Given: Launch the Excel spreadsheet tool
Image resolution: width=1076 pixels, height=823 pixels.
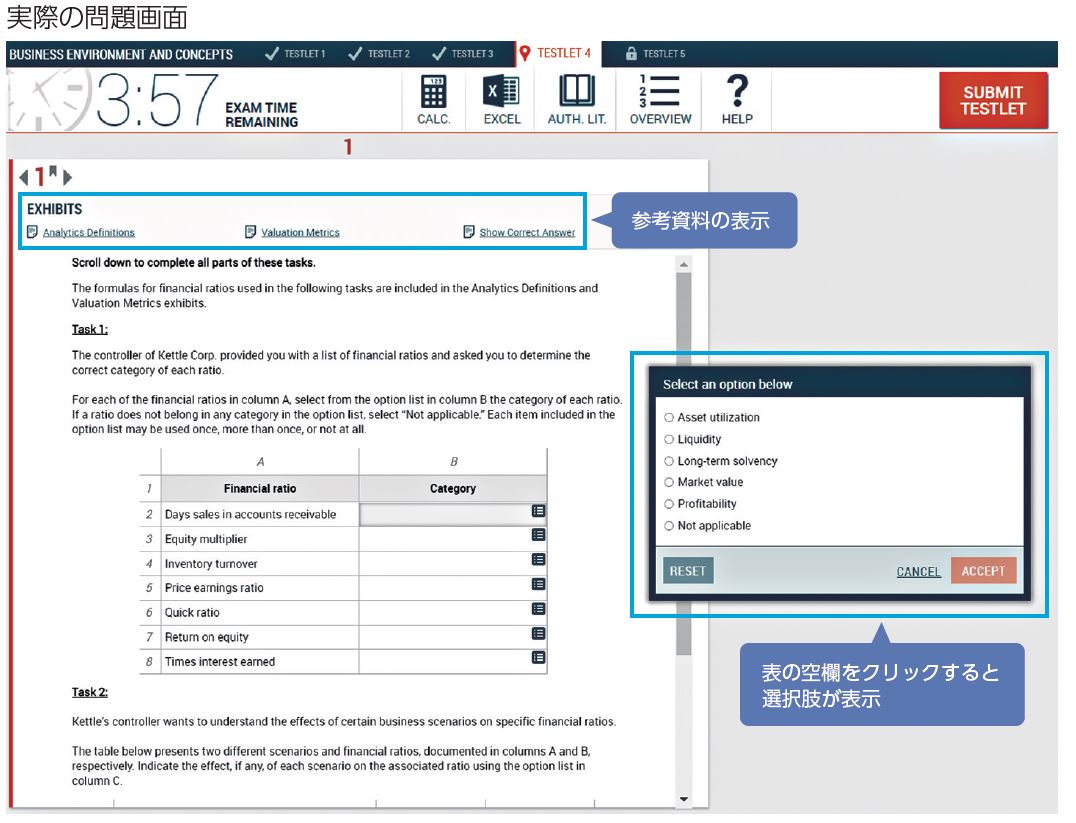Looking at the screenshot, I should (x=502, y=100).
